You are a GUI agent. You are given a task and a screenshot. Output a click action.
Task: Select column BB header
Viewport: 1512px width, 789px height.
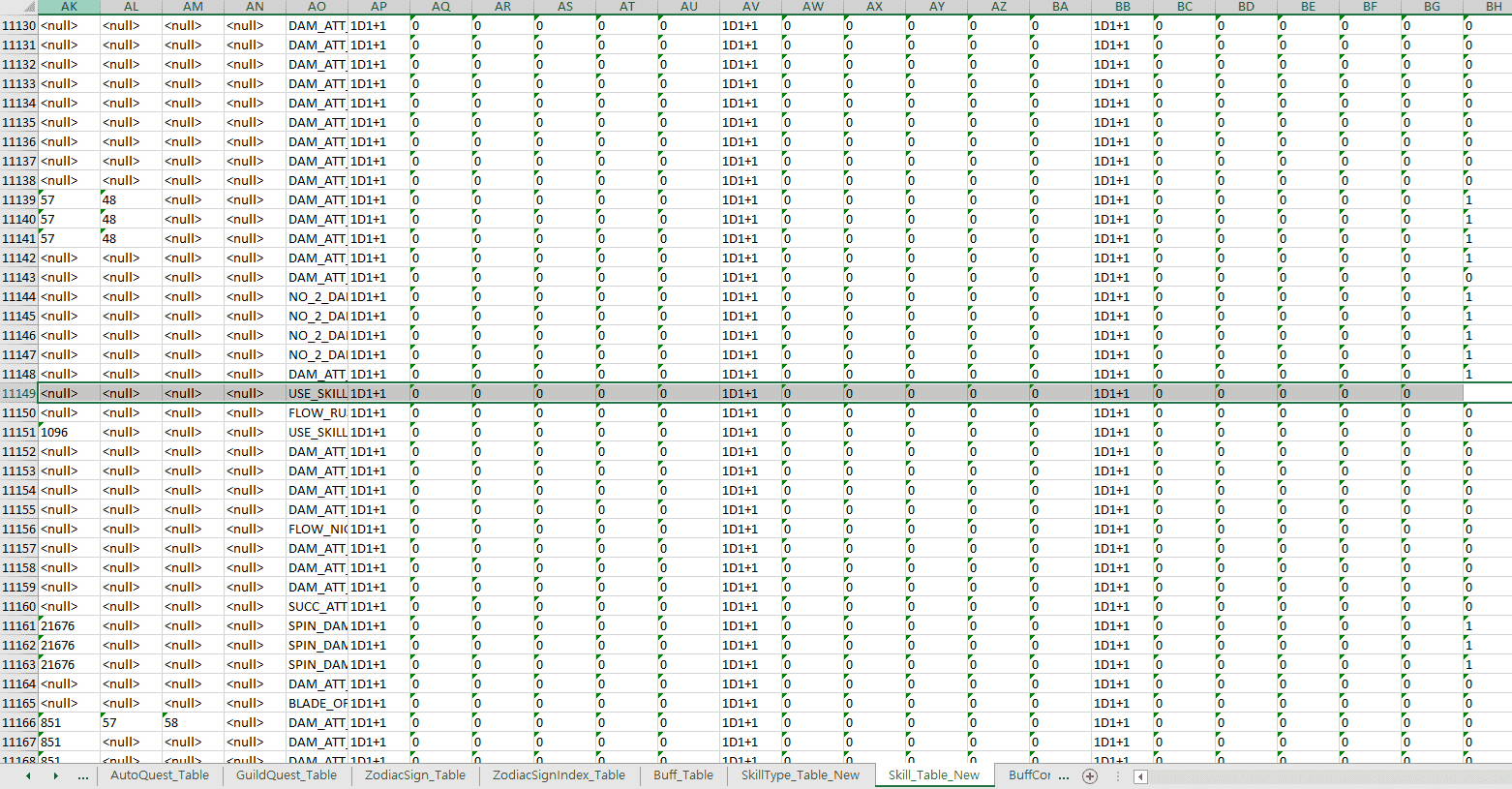click(1122, 7)
